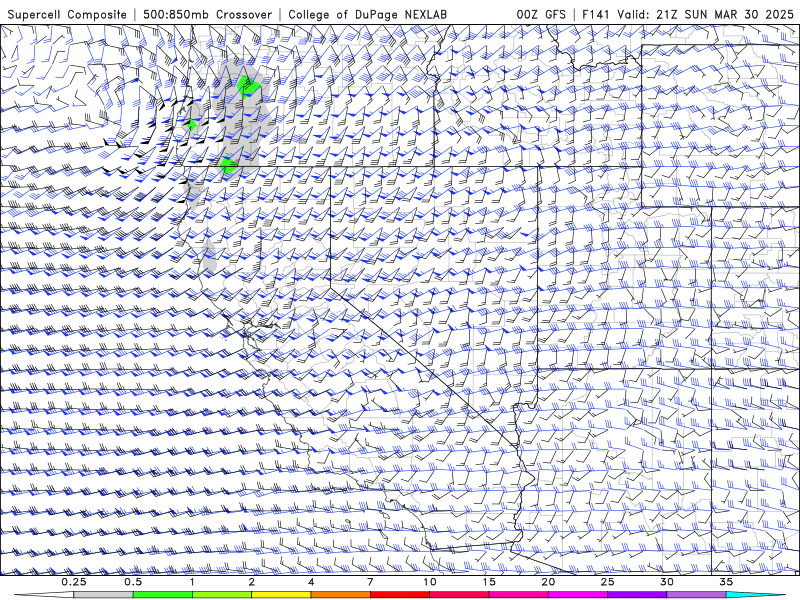Click the colorbar value label 4
Screen dimensions: 800x600
[311, 582]
